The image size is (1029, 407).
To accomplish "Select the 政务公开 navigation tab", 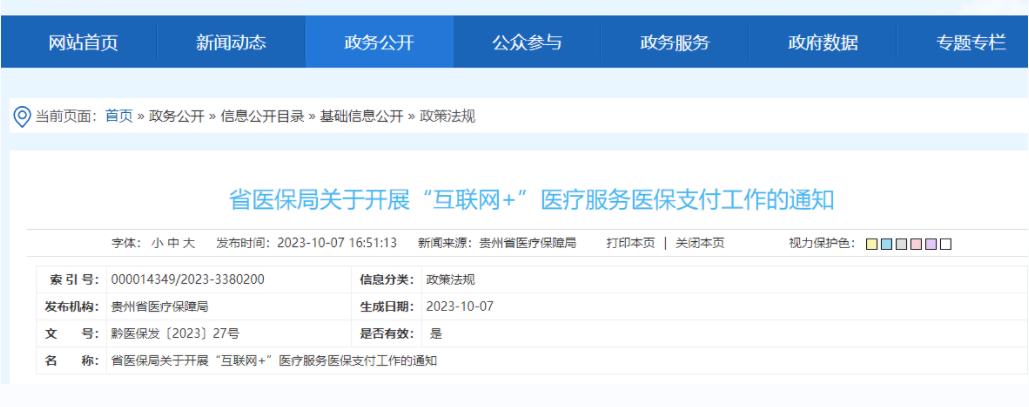I will click(x=379, y=43).
